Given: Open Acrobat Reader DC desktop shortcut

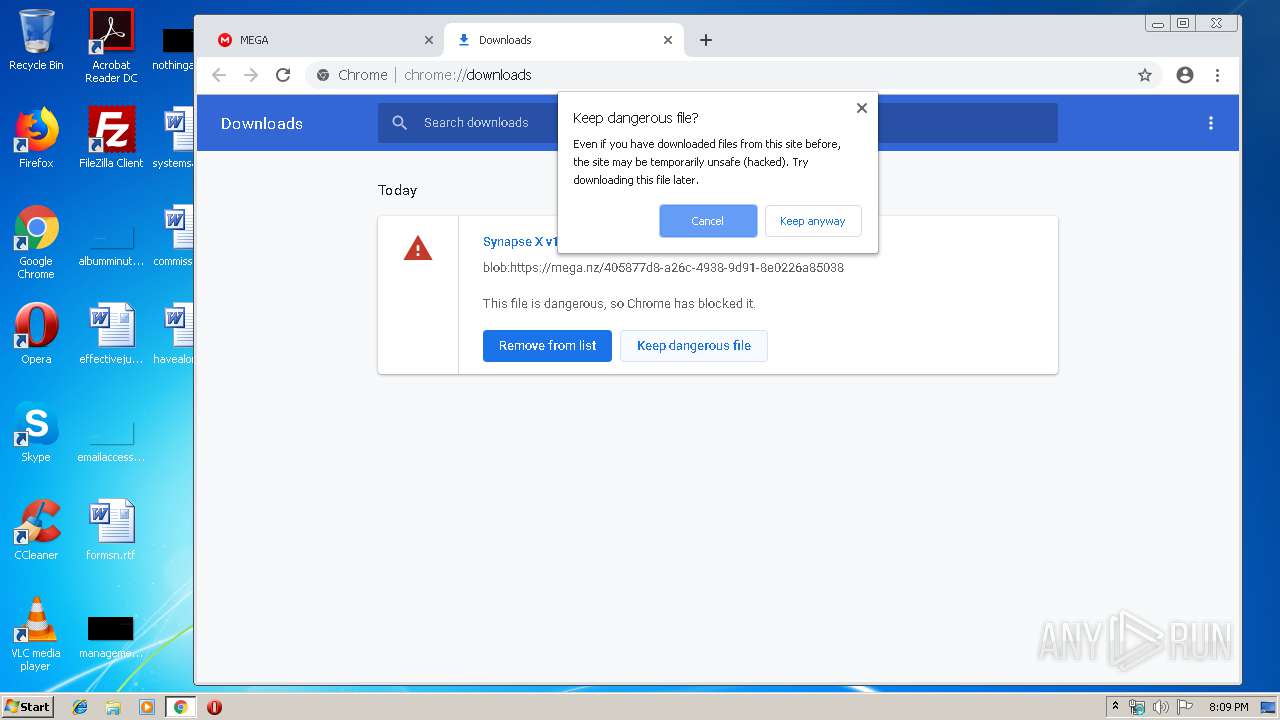Looking at the screenshot, I should (x=111, y=46).
